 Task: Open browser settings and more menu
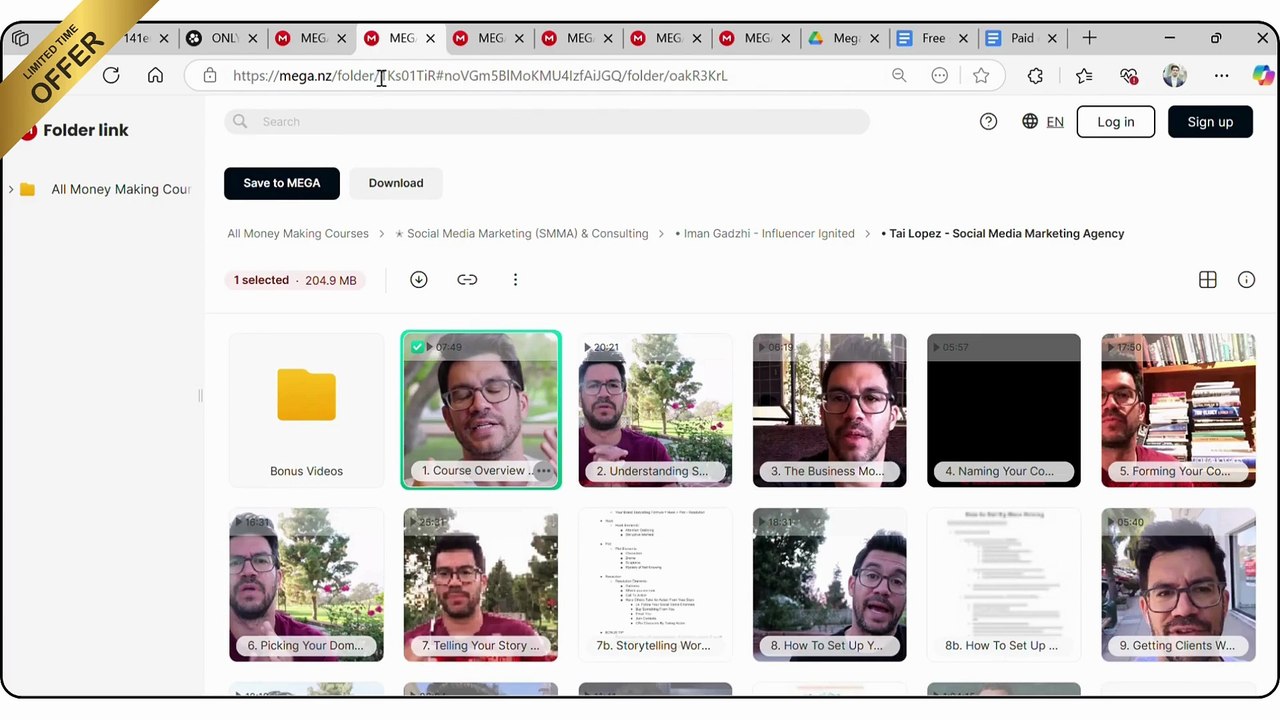click(x=1221, y=76)
